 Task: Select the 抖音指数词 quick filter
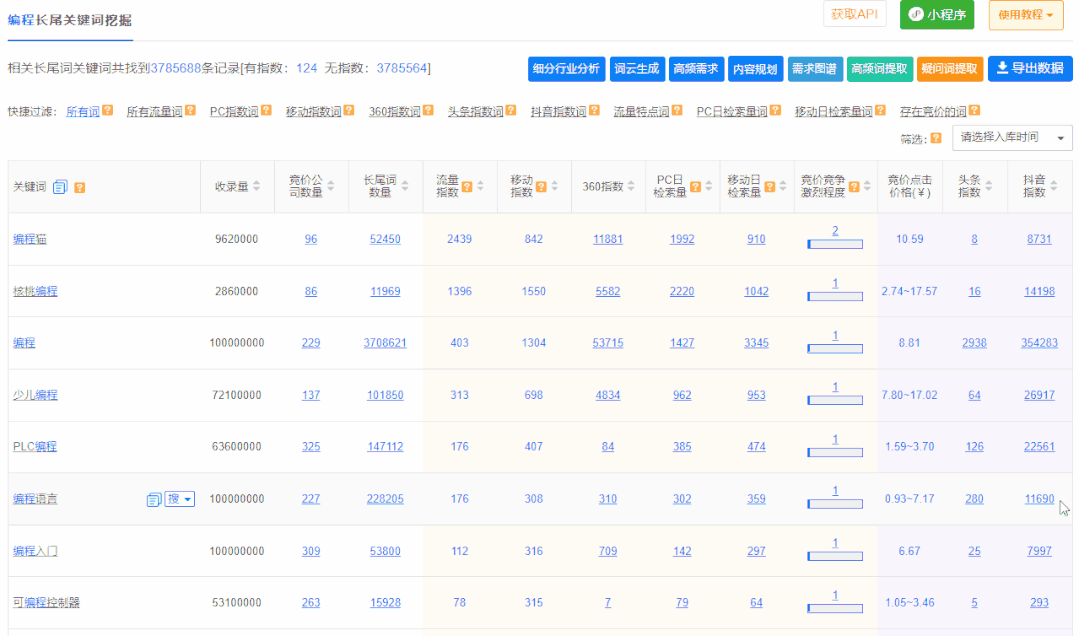[558, 112]
